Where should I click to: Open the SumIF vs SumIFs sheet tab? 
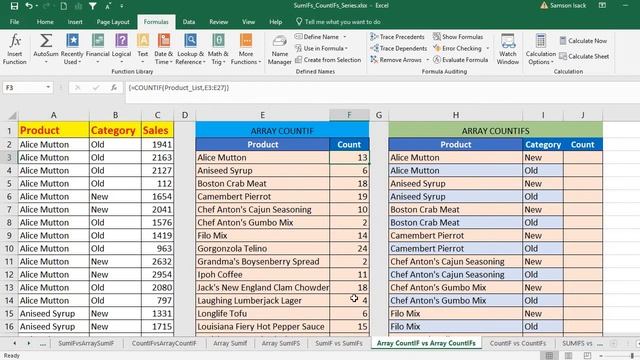click(339, 343)
